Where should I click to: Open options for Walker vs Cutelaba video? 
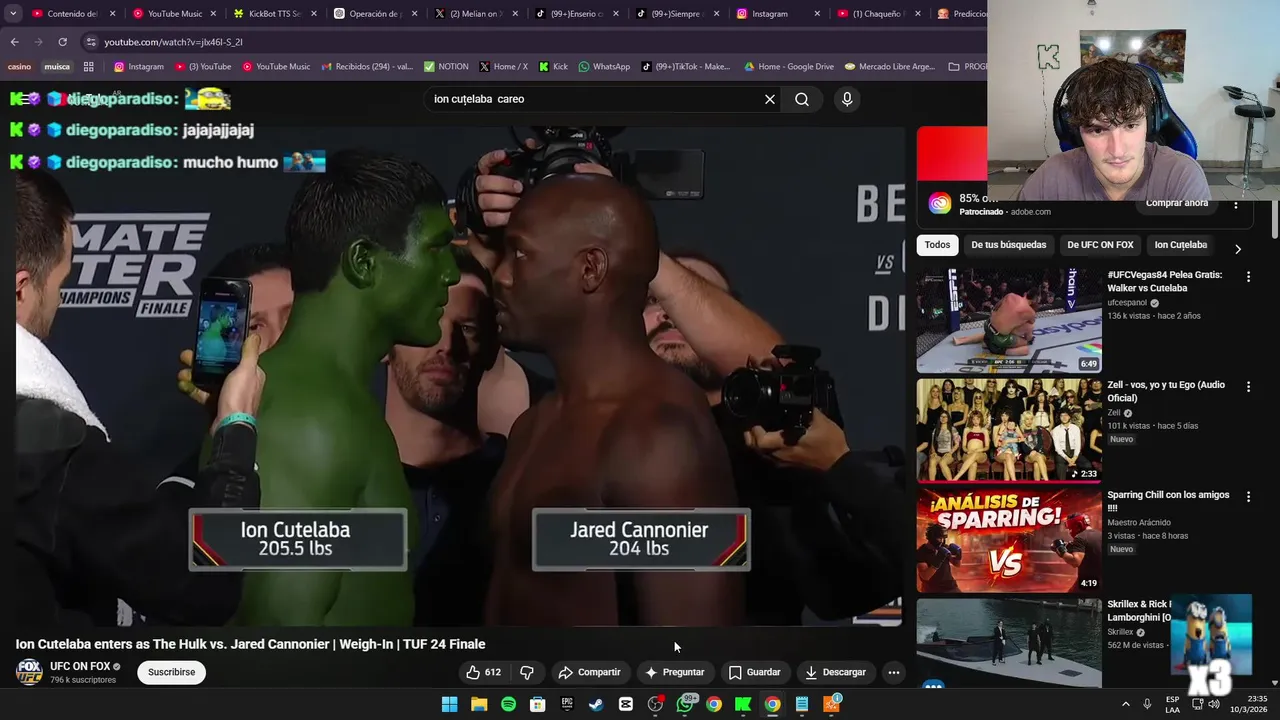coord(1248,276)
